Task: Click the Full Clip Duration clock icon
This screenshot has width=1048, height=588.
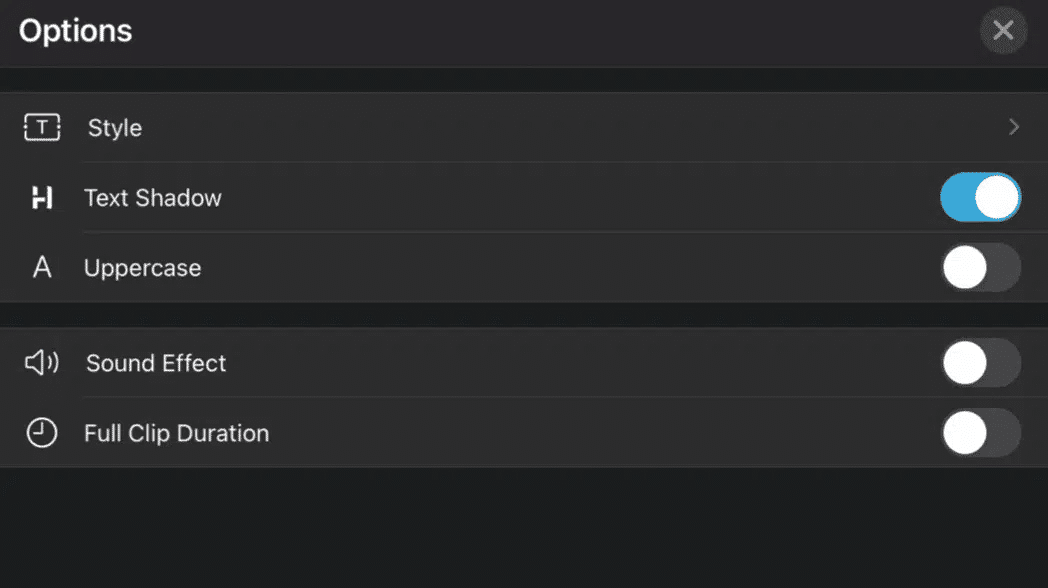Action: [x=41, y=432]
